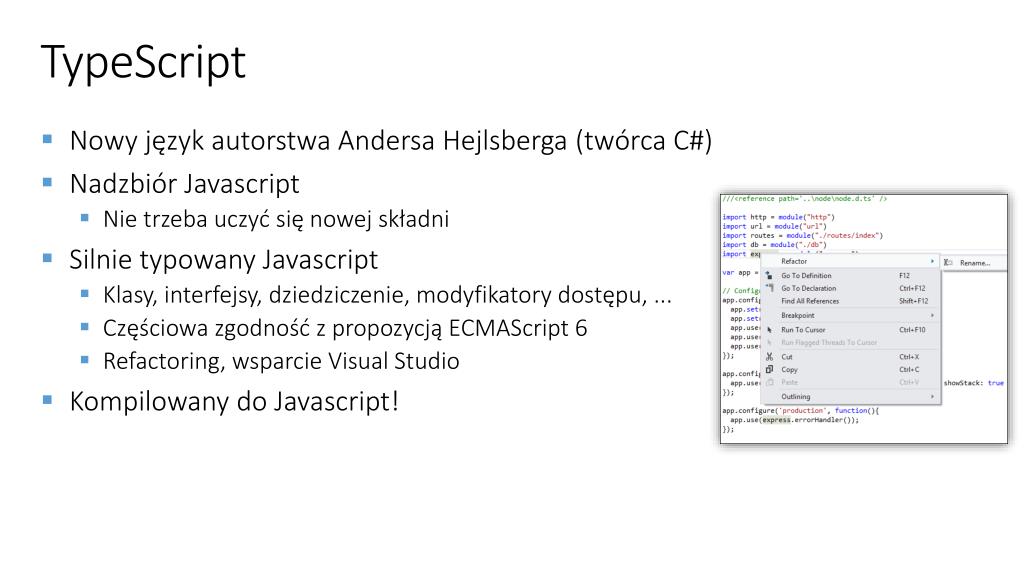The height and width of the screenshot is (576, 1024).
Task: Click the reference path comment line in code
Action: pyautogui.click(x=805, y=199)
